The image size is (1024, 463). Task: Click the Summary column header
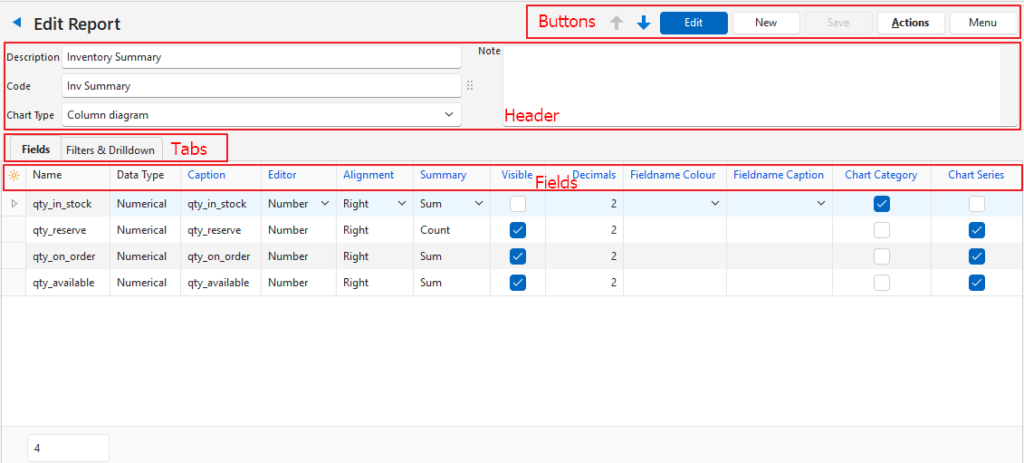pos(452,175)
